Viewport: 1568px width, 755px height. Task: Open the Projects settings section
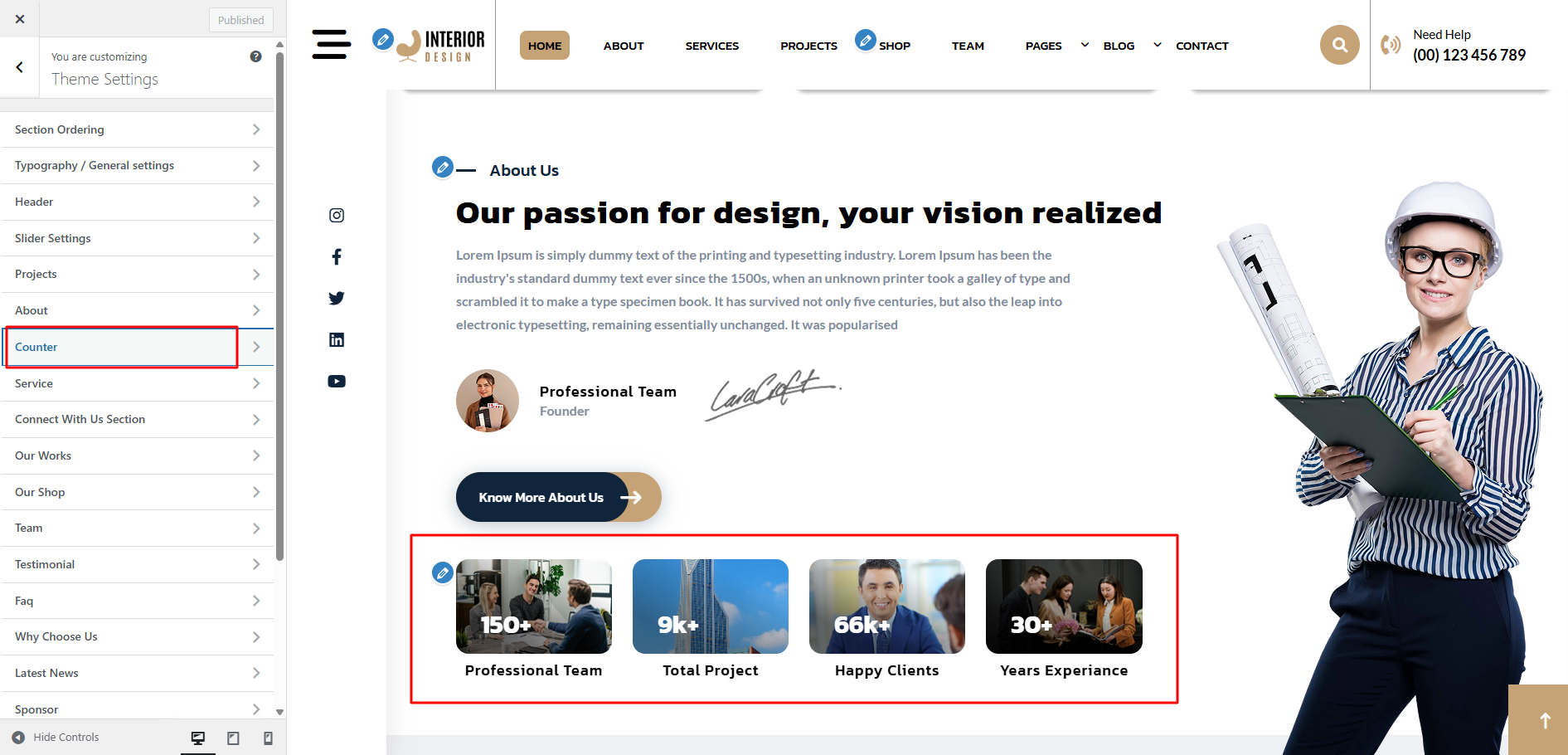tap(137, 275)
